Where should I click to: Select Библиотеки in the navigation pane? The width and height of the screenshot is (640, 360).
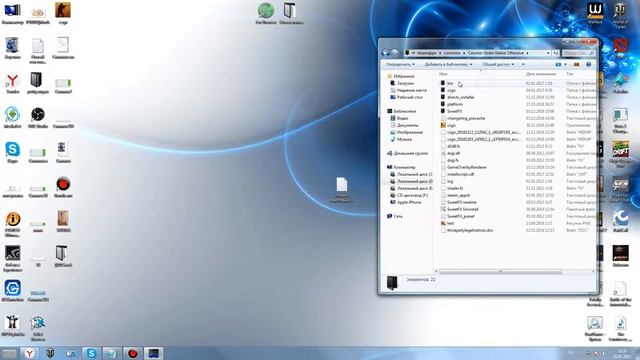[x=404, y=111]
